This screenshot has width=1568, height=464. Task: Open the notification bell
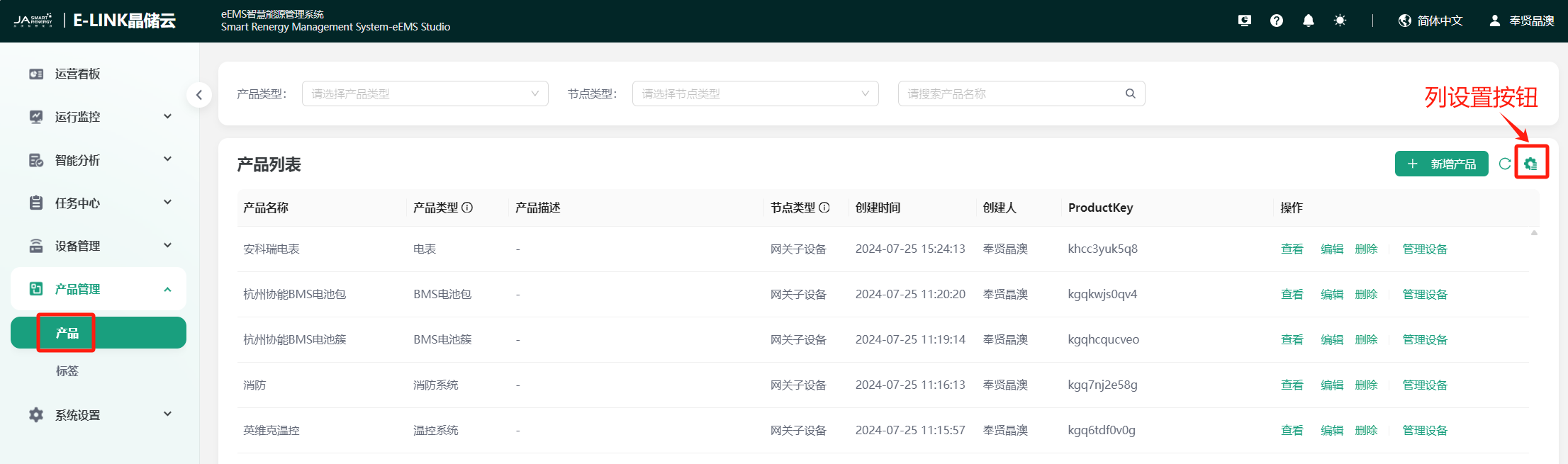pyautogui.click(x=1308, y=21)
